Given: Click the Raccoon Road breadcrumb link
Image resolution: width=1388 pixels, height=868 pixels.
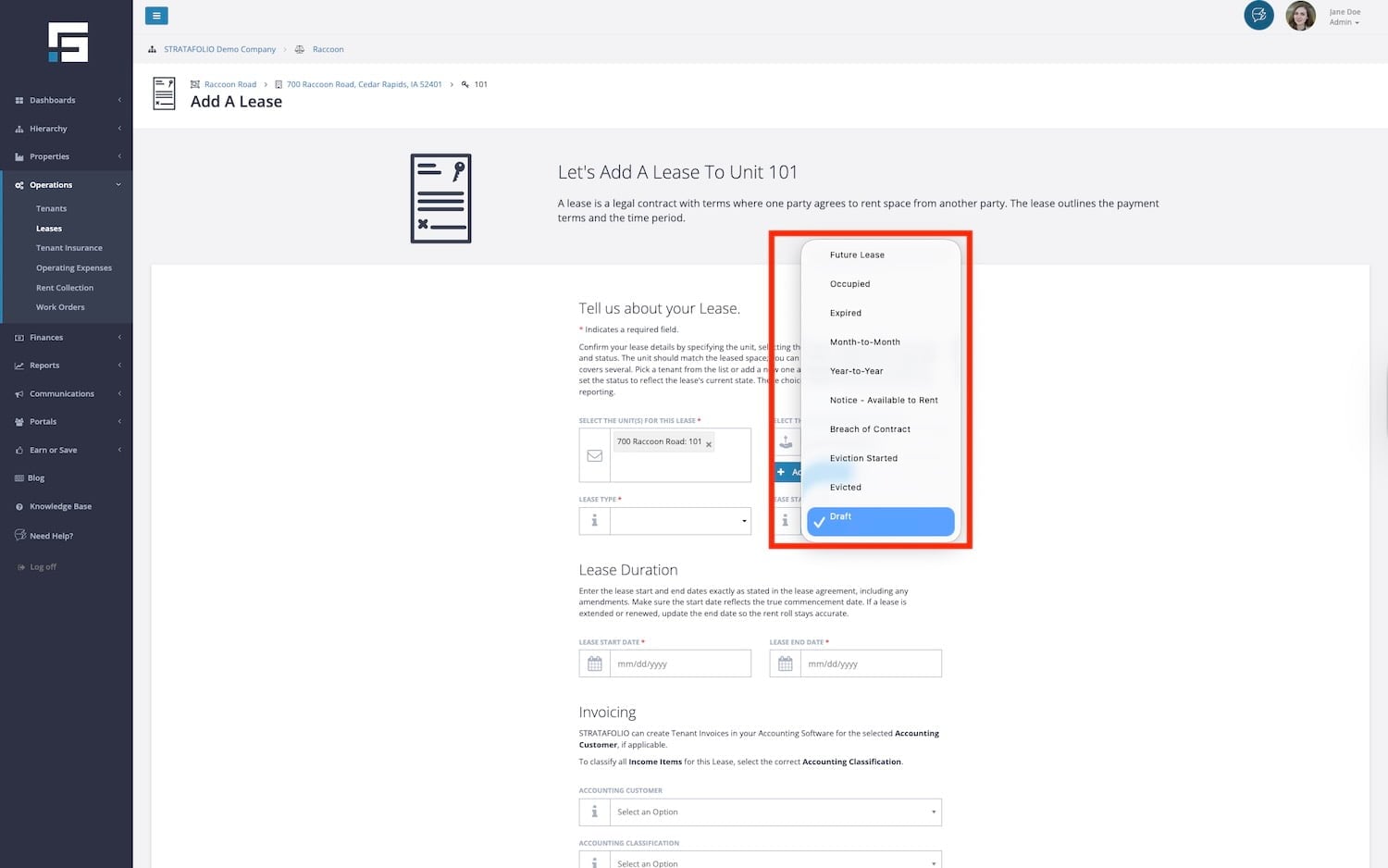Looking at the screenshot, I should point(229,84).
